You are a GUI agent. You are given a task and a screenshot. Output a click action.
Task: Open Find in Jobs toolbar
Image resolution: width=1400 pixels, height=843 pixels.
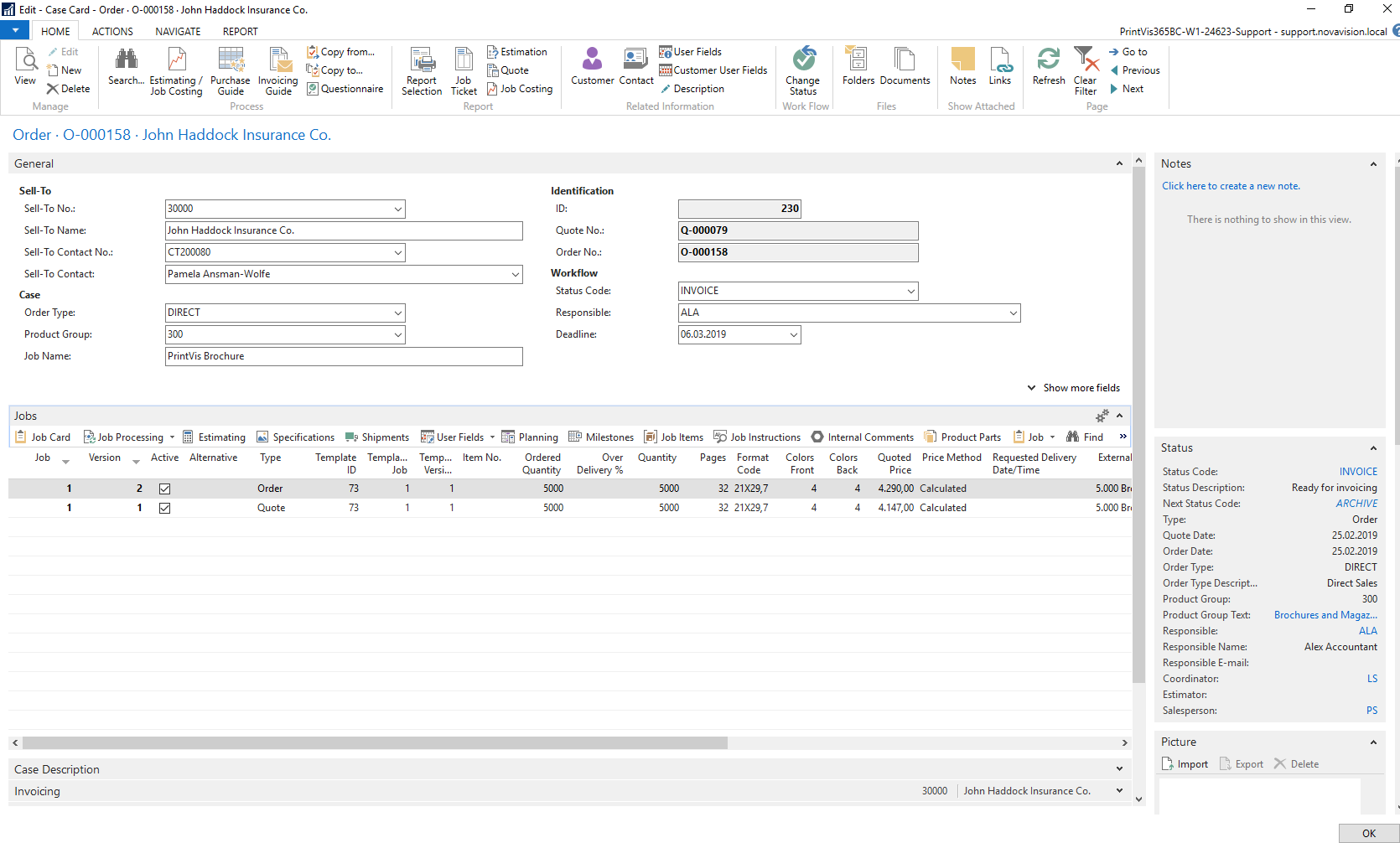point(1085,437)
